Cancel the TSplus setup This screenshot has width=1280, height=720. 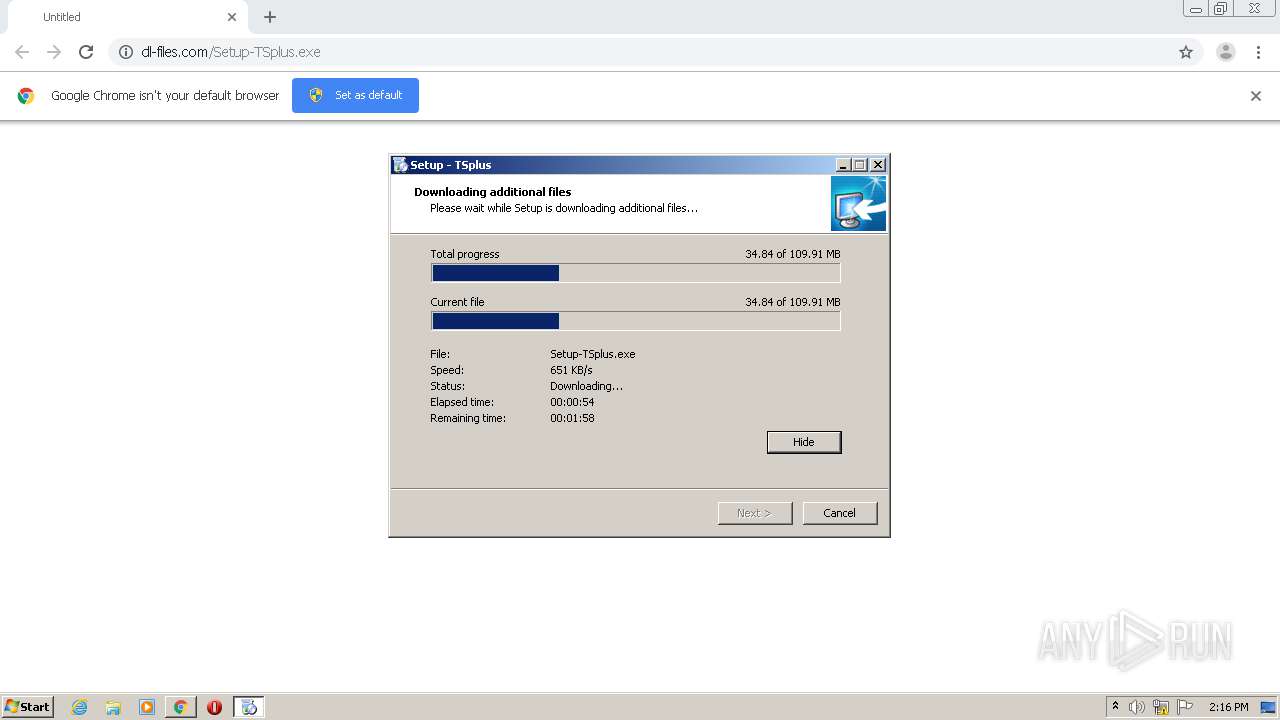point(840,513)
